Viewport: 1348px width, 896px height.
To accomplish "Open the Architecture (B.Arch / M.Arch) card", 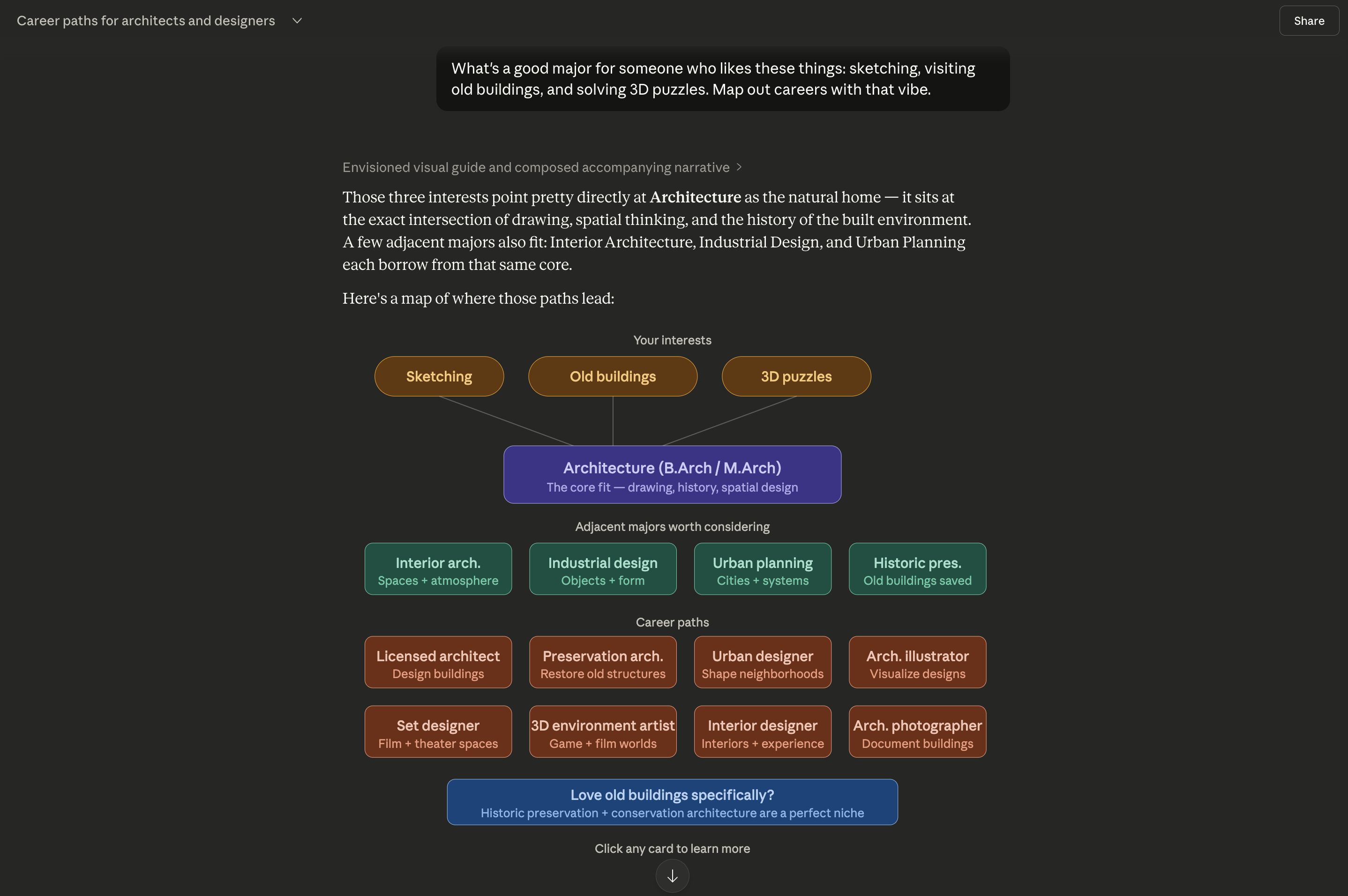I will point(672,475).
